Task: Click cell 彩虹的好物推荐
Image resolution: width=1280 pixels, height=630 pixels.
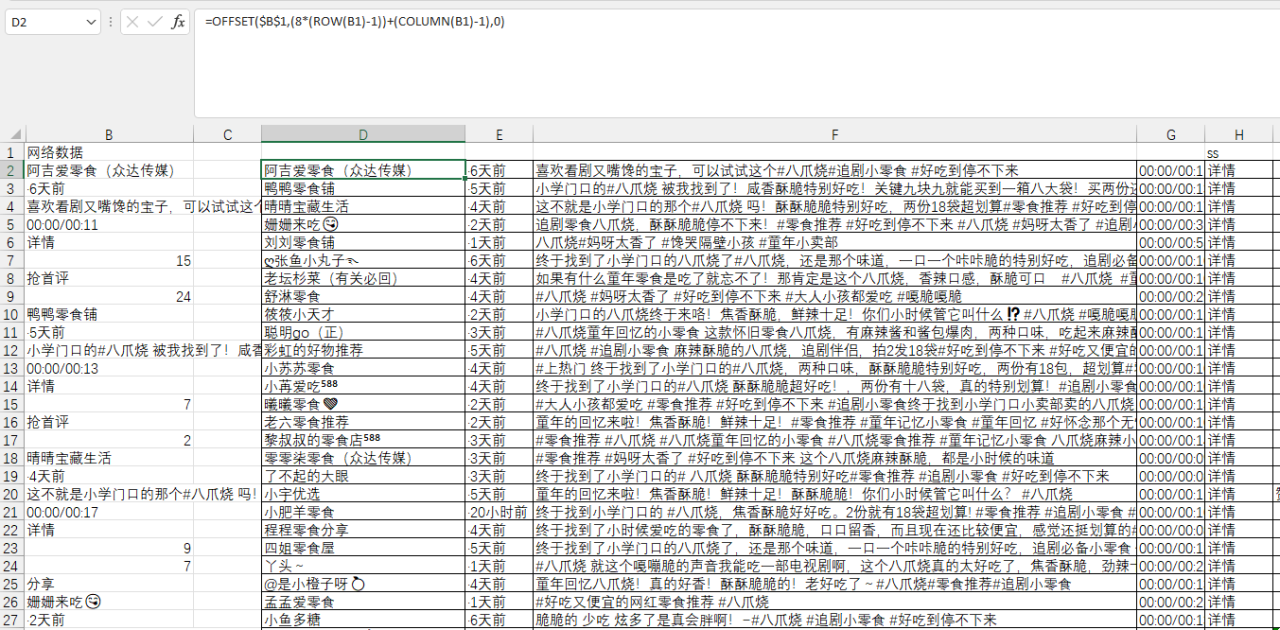Action: [363, 351]
